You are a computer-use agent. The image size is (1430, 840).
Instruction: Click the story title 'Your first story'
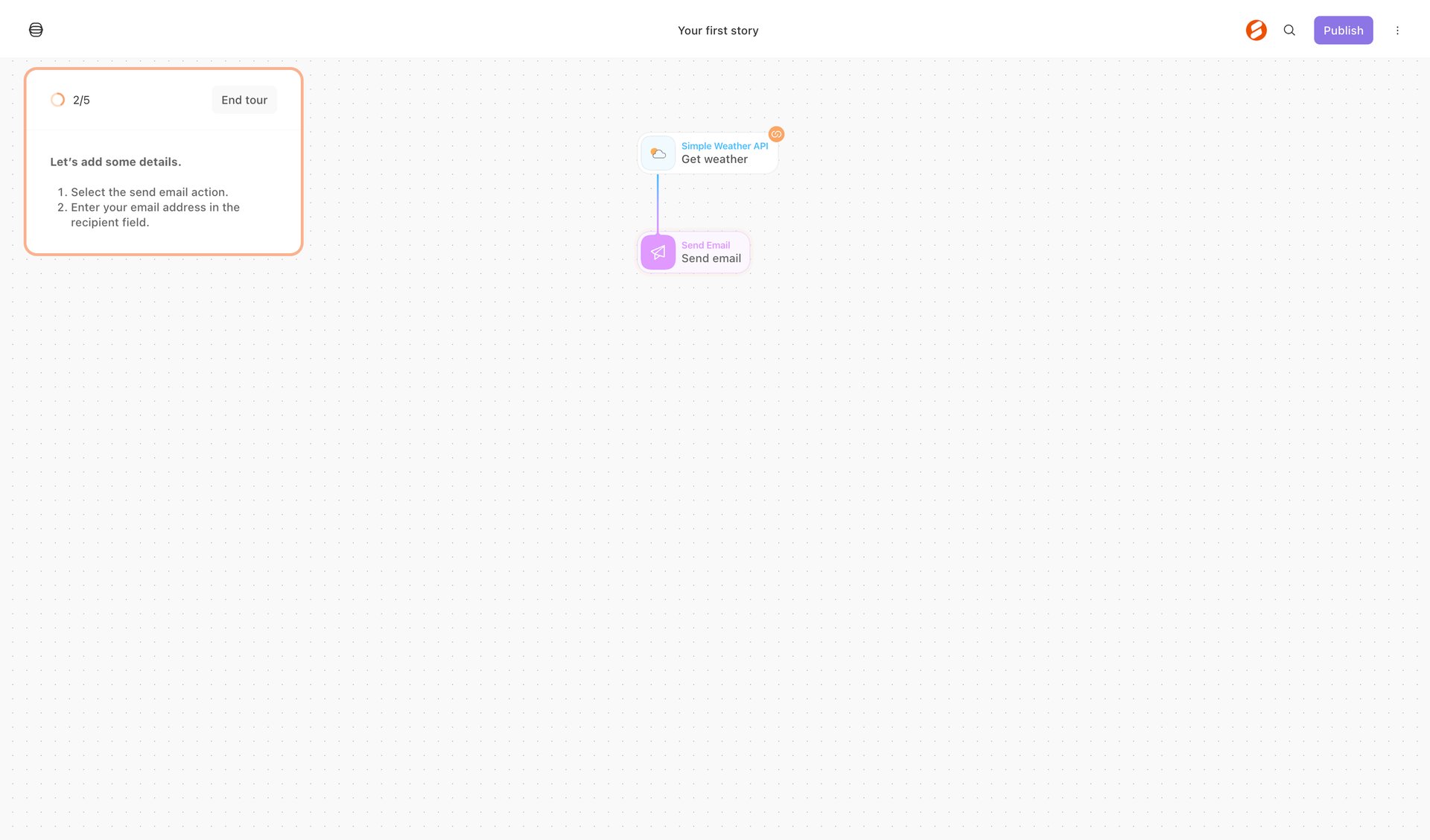[x=718, y=31]
